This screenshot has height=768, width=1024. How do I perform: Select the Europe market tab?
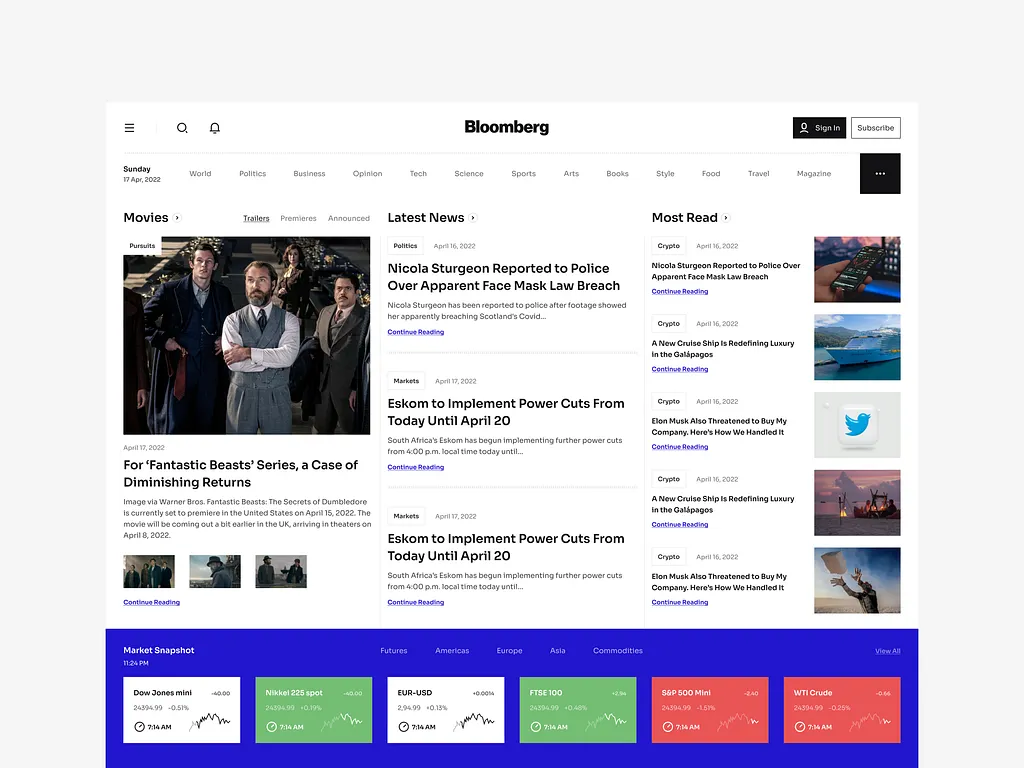[509, 651]
